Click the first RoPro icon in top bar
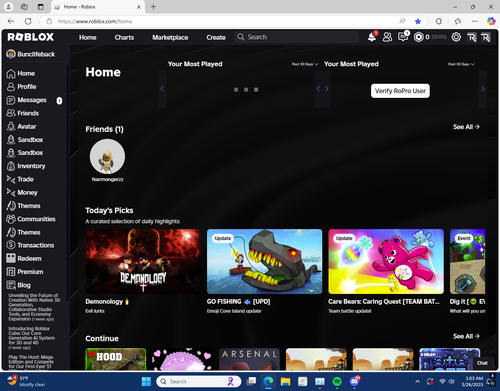 [471, 37]
